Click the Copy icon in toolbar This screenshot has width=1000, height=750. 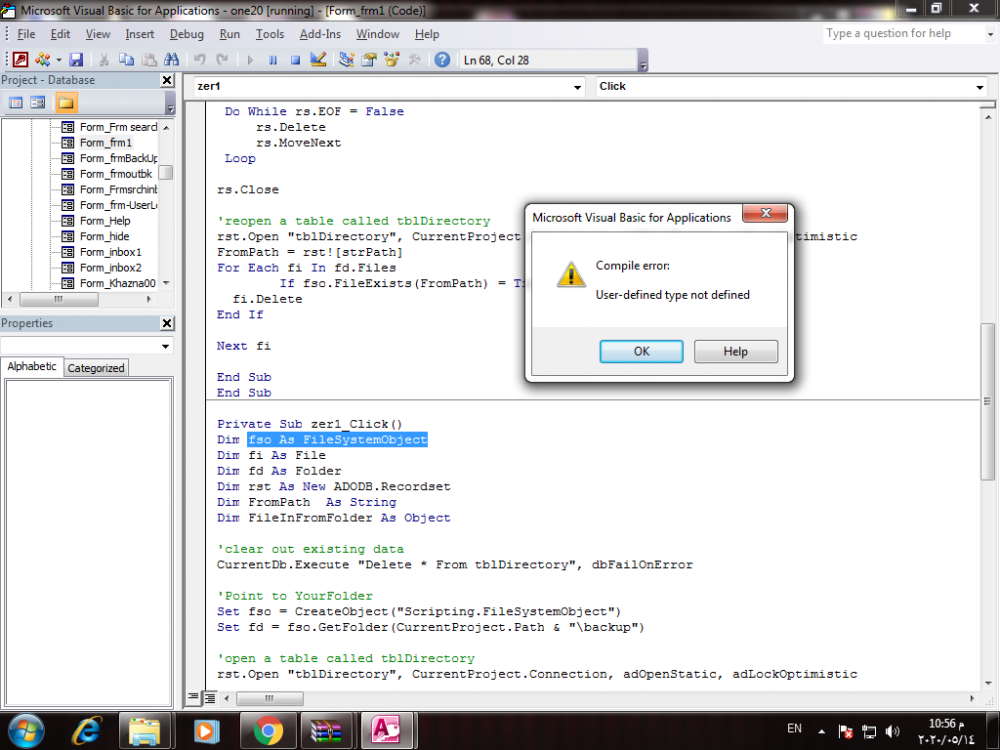coord(126,59)
